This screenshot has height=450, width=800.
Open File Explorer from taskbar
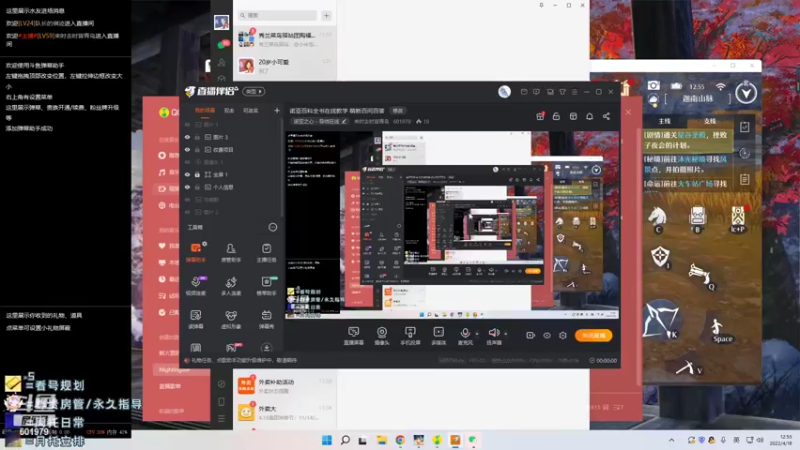382,440
